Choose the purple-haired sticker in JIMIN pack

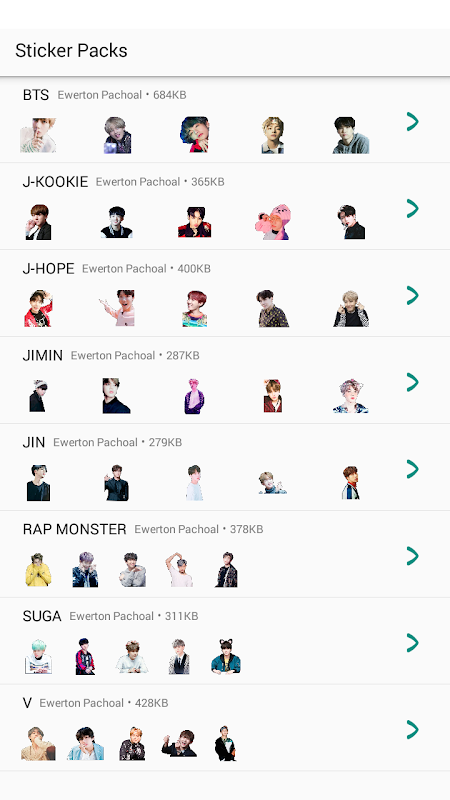coord(194,396)
